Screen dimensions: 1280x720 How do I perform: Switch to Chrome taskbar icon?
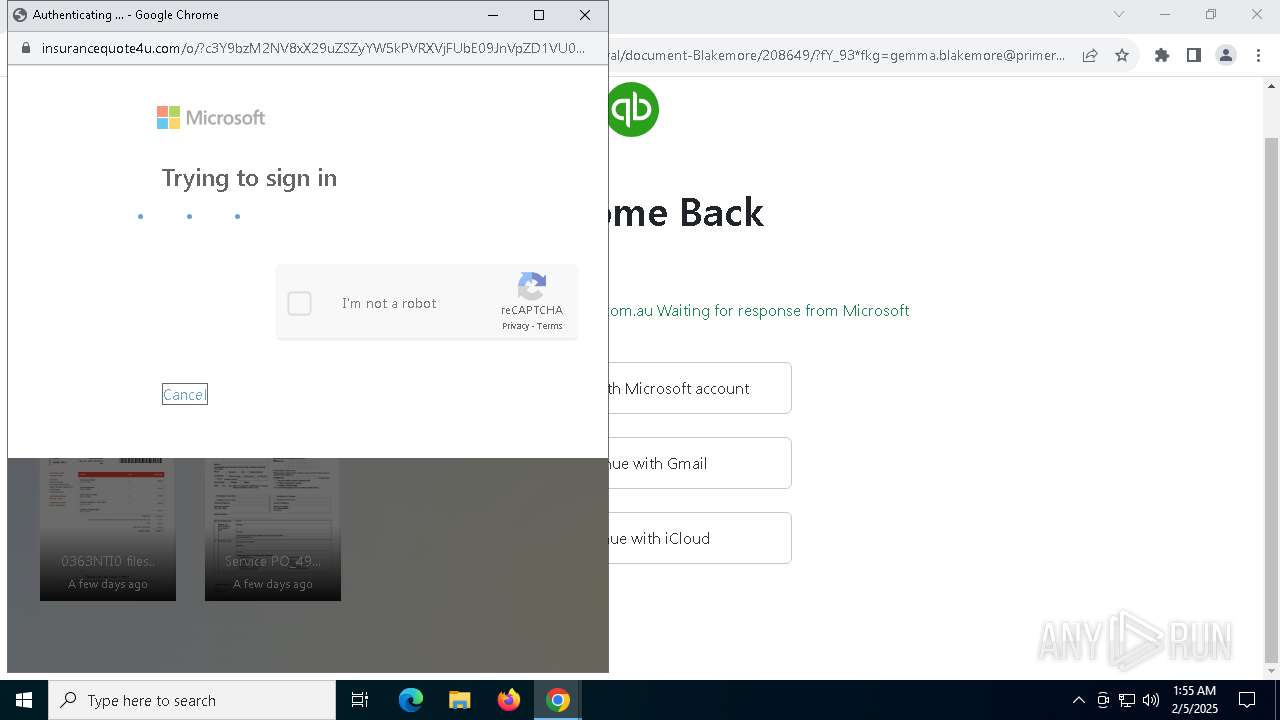coord(558,700)
